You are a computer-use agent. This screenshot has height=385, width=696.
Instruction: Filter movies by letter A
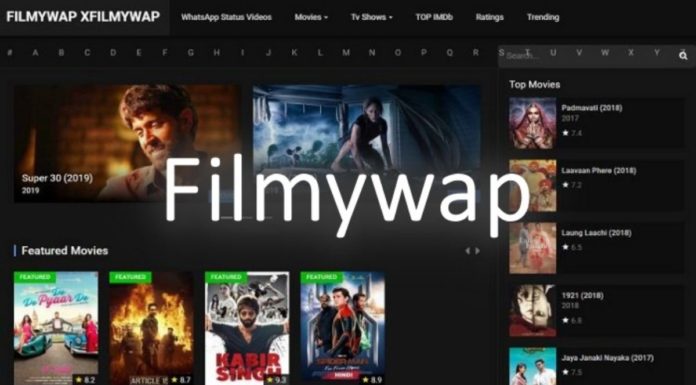pos(35,52)
